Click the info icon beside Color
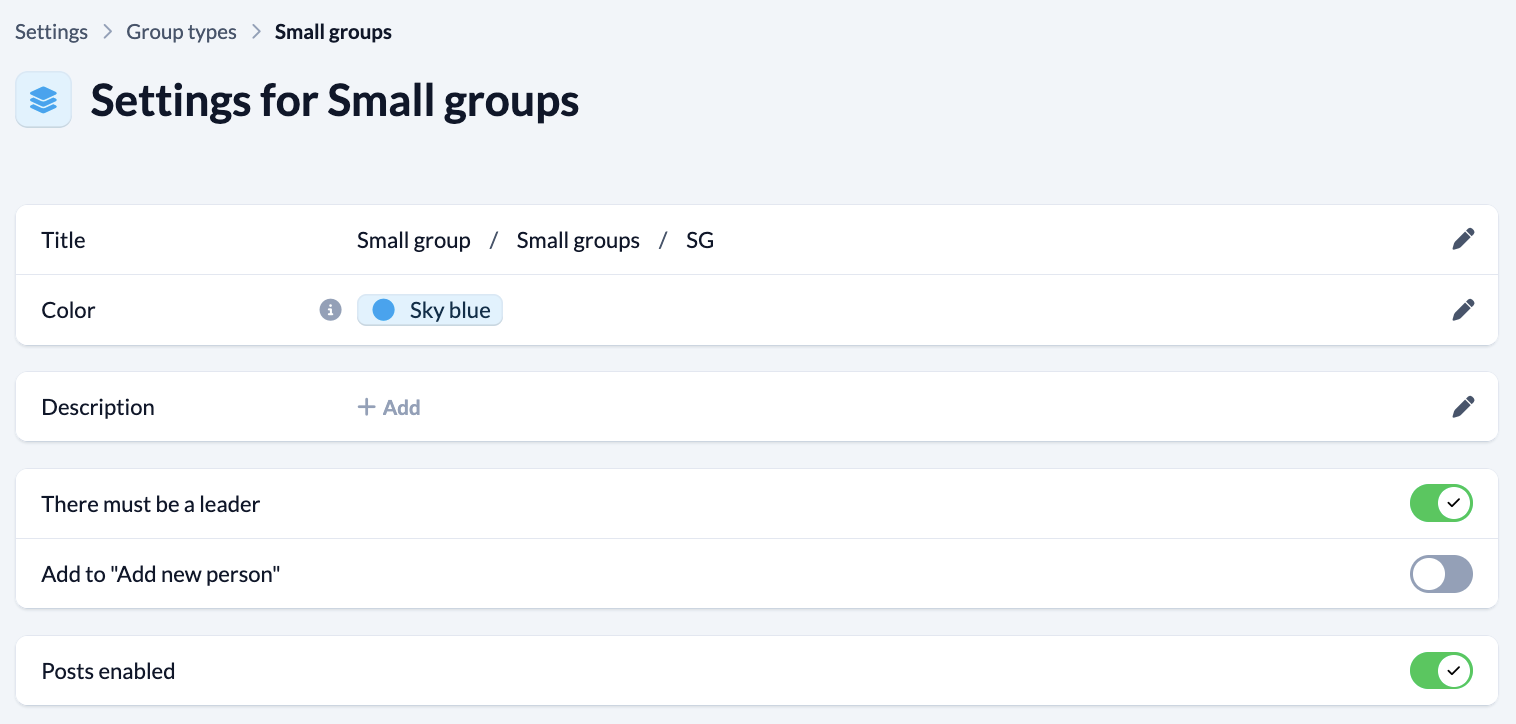The height and width of the screenshot is (724, 1516). click(331, 310)
